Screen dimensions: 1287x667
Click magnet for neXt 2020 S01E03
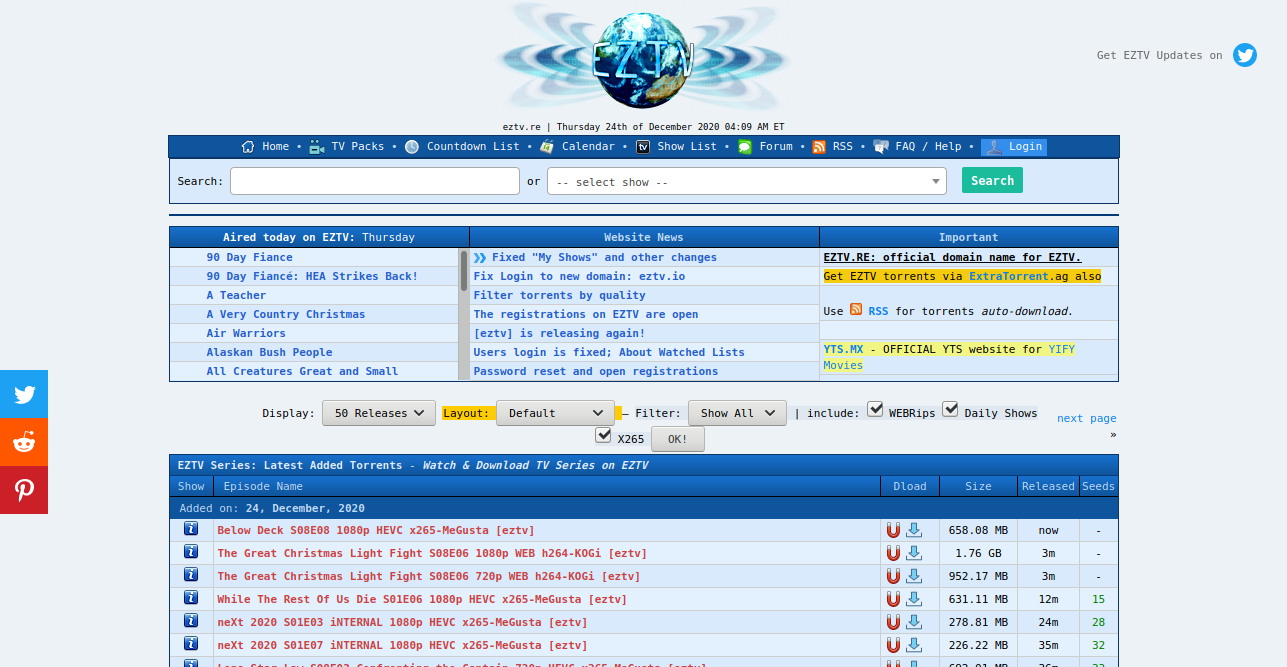[x=893, y=622]
